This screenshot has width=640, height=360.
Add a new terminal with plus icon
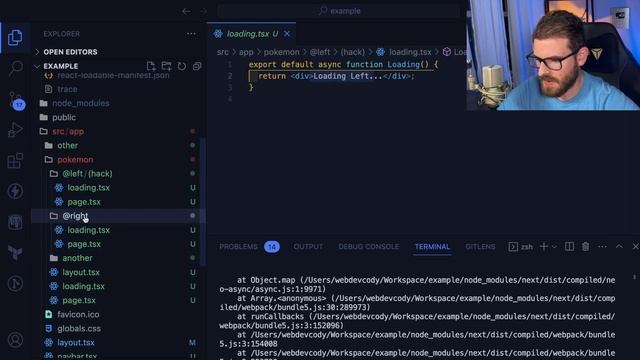point(544,247)
